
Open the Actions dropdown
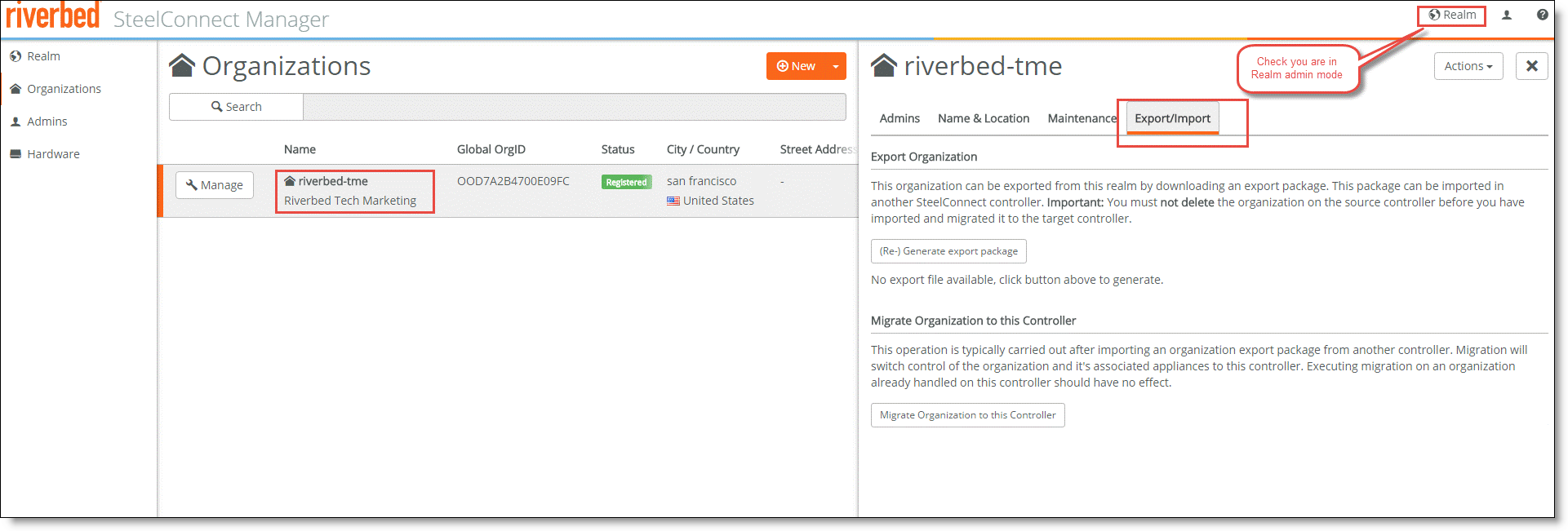point(1468,66)
